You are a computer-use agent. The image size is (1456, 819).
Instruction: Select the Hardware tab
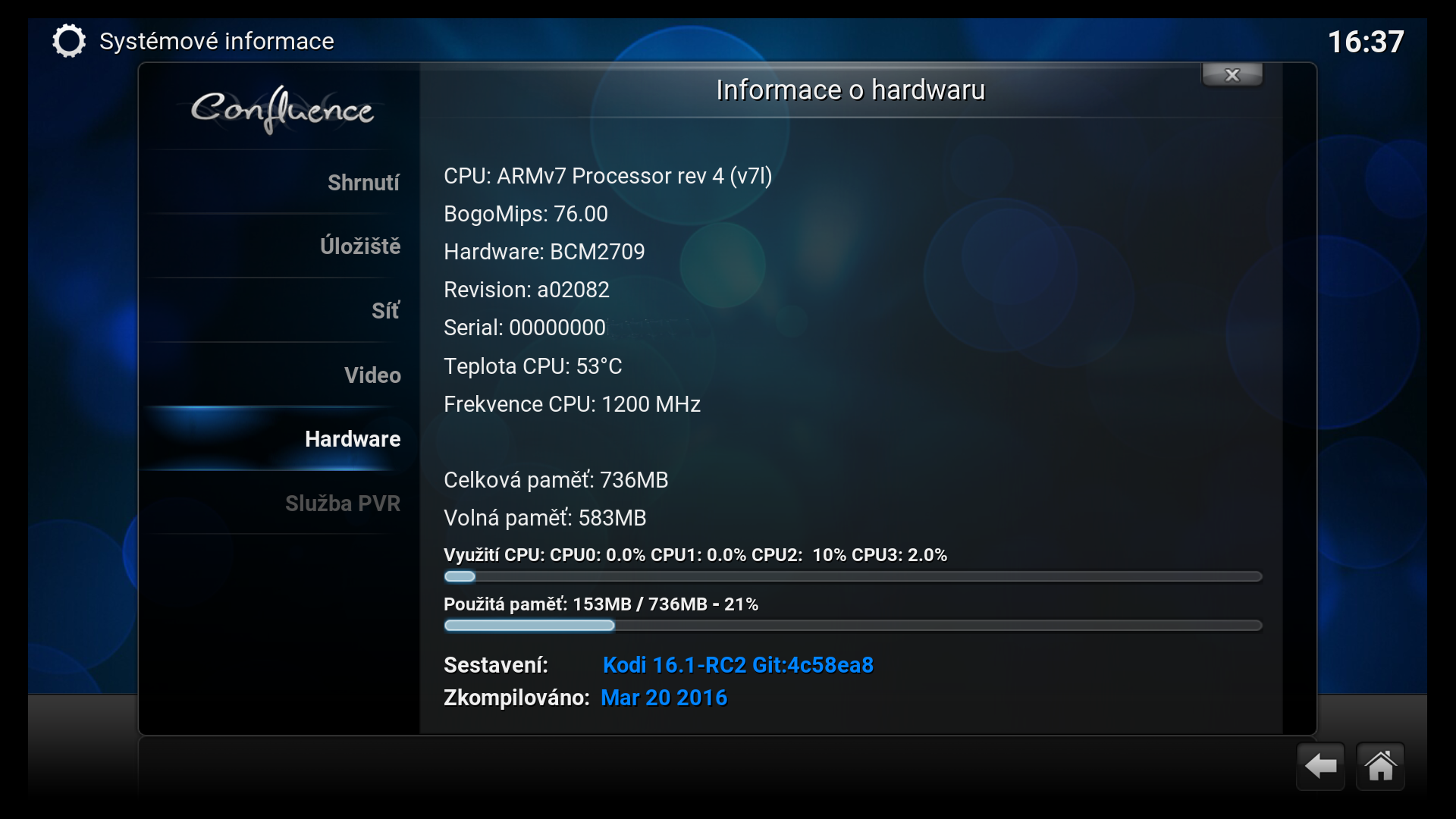pos(353,439)
